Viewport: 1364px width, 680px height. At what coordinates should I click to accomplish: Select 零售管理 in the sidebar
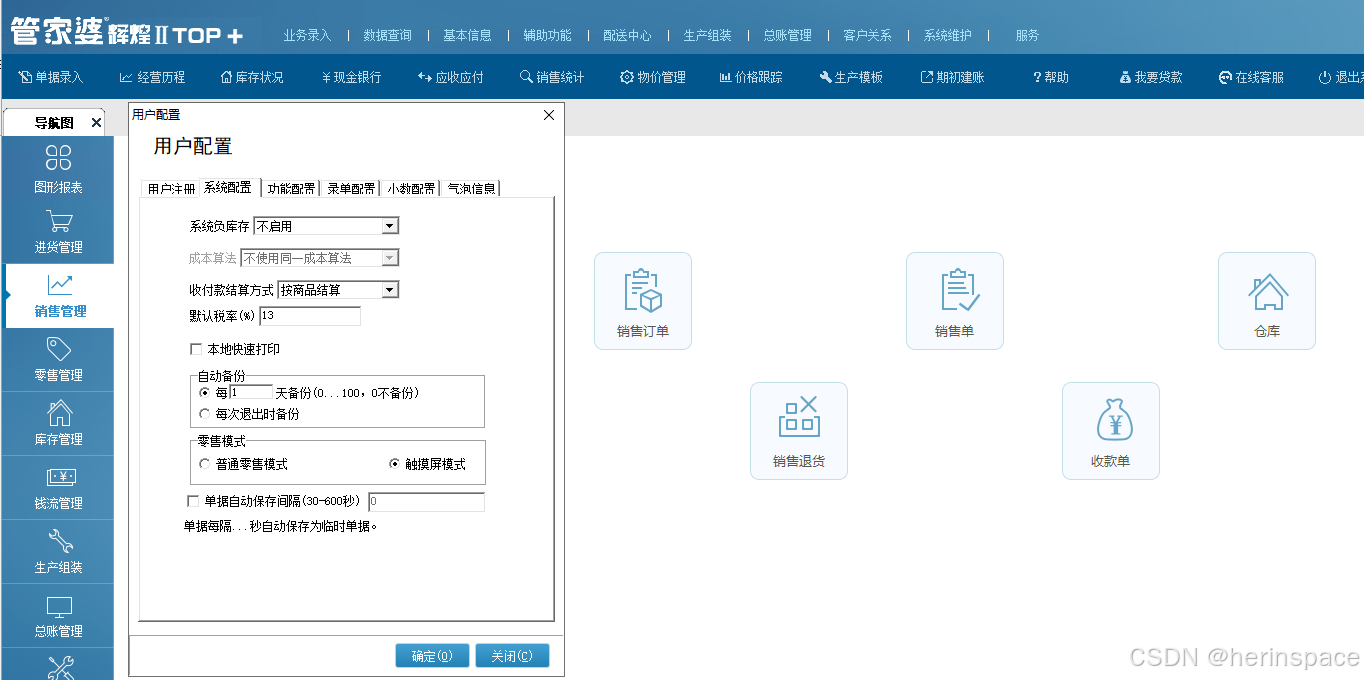coord(59,360)
